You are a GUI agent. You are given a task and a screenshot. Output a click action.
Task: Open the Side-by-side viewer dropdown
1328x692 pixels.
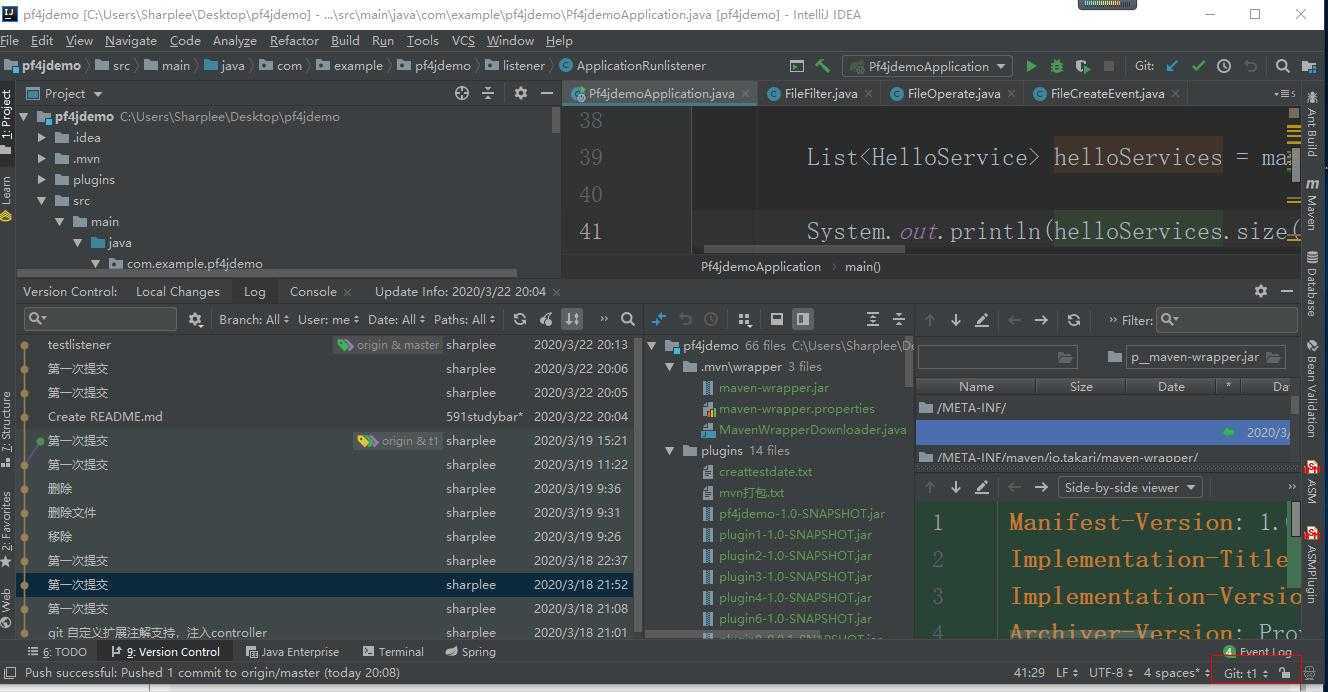pos(1130,487)
